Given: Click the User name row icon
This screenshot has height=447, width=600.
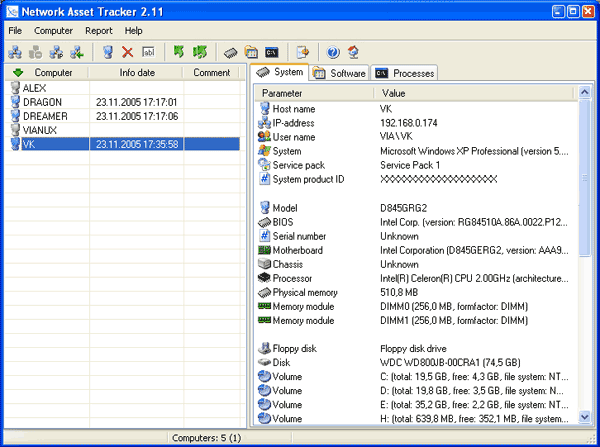Looking at the screenshot, I should tap(264, 137).
